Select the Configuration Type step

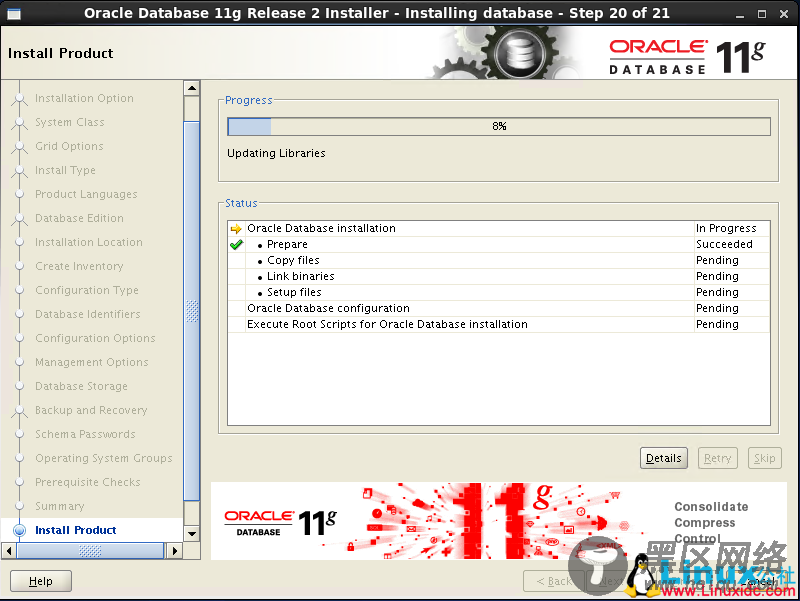pyautogui.click(x=87, y=290)
